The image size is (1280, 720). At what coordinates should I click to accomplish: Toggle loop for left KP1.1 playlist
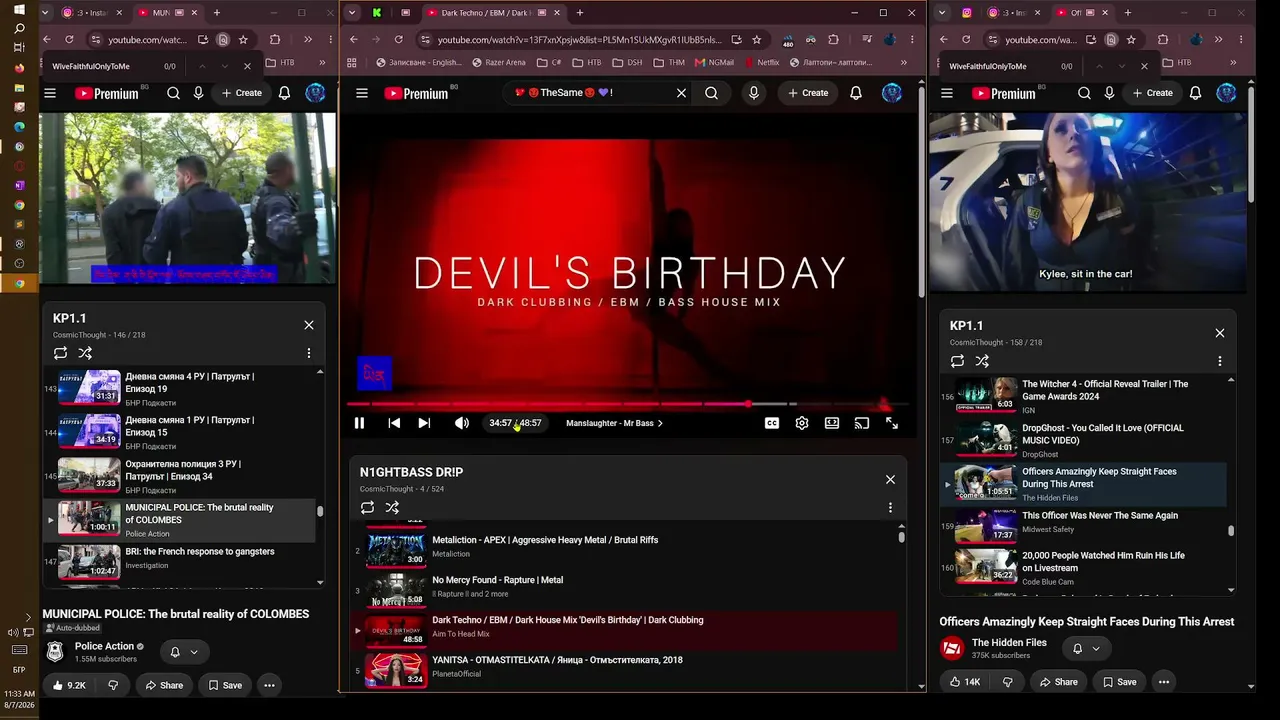coord(61,353)
